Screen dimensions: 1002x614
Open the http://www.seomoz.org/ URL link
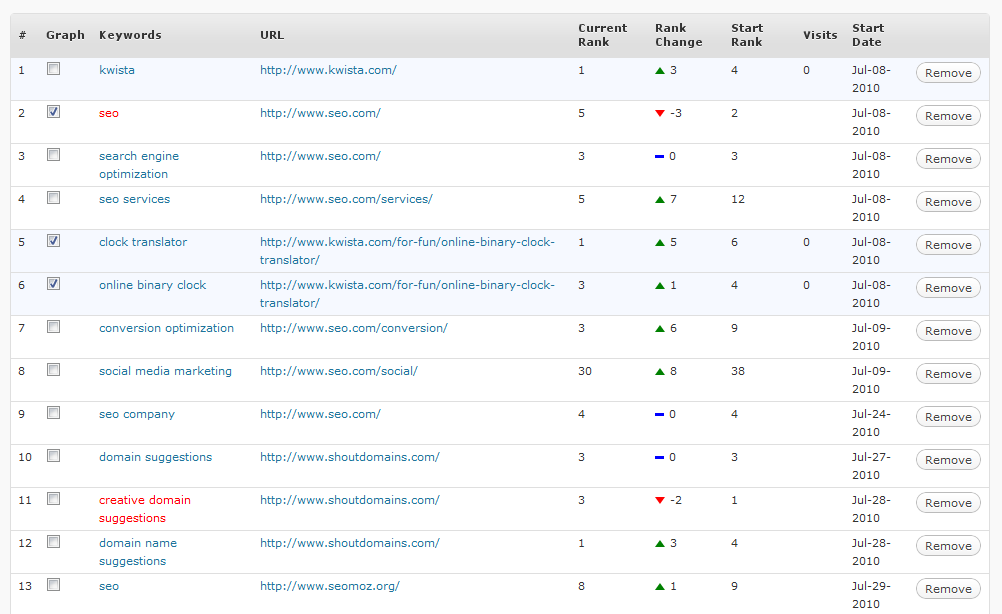tap(330, 586)
